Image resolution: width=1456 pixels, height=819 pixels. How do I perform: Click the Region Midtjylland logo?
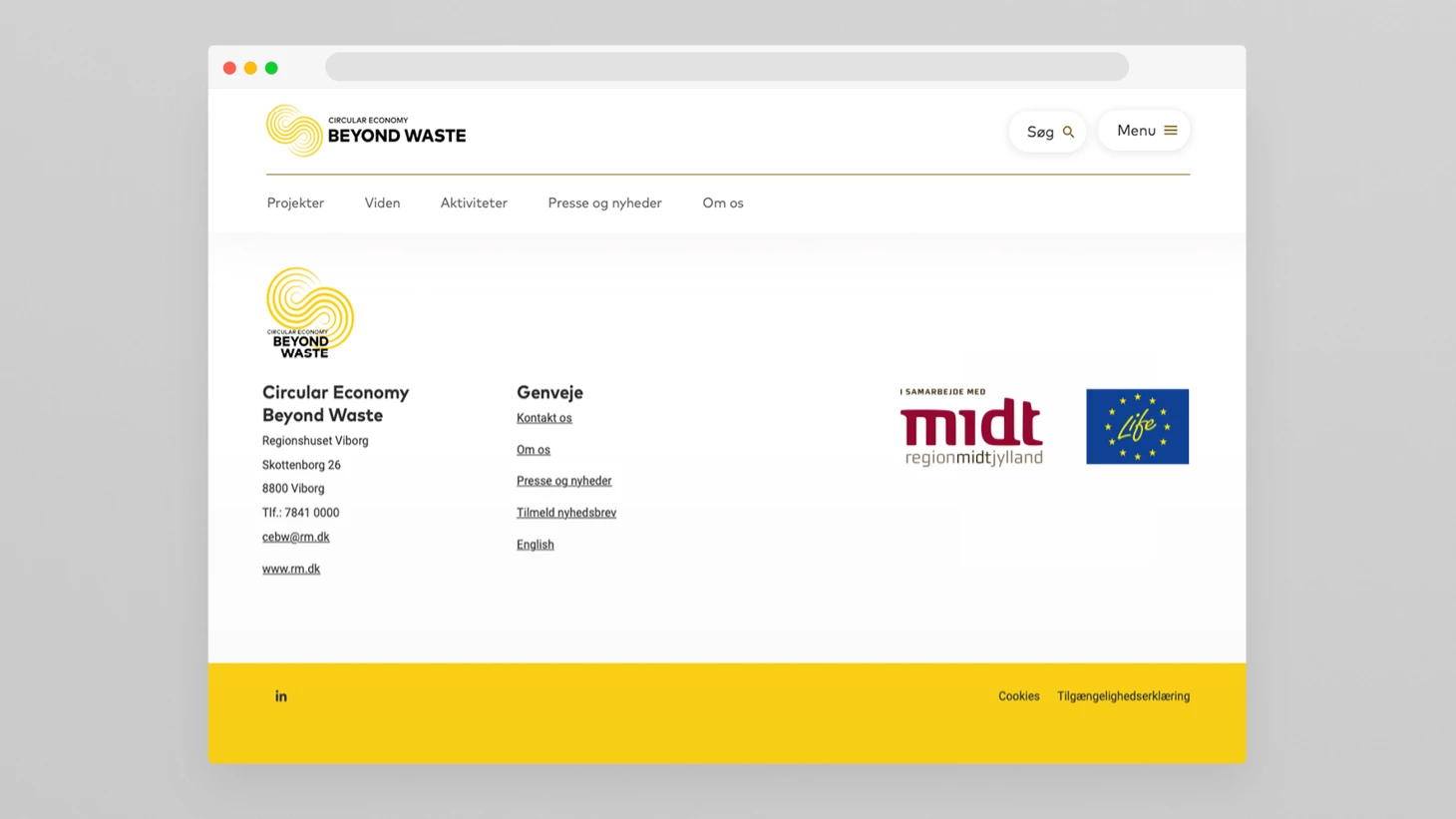point(971,427)
